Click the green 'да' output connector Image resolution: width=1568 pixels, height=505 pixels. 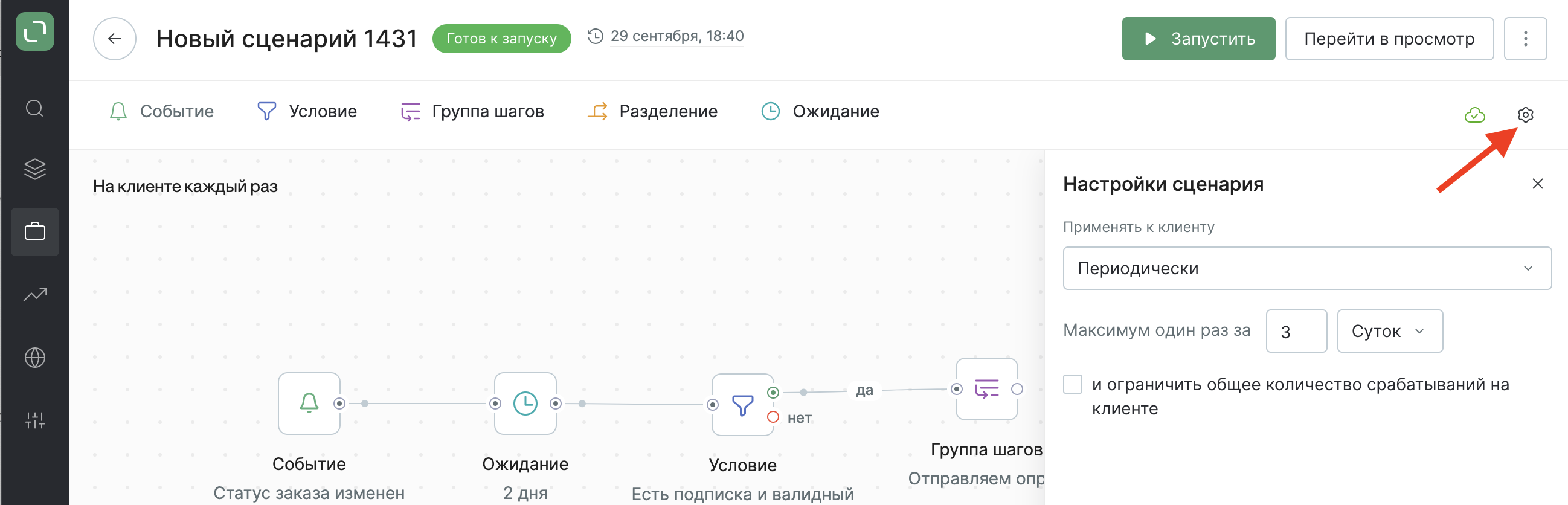click(x=773, y=393)
